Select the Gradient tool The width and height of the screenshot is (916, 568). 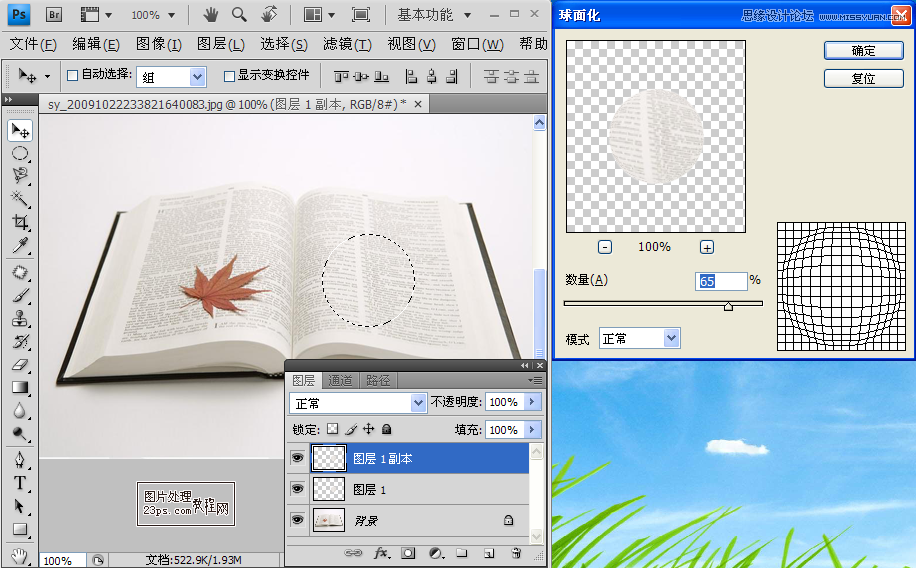(x=20, y=387)
